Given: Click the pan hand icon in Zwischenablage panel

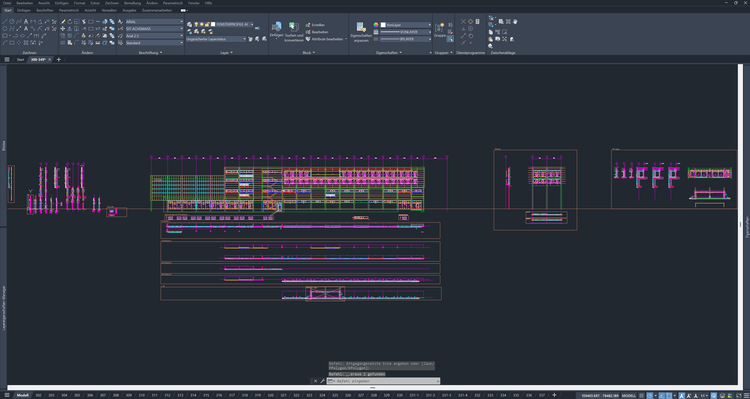Looking at the screenshot, I should point(515,22).
